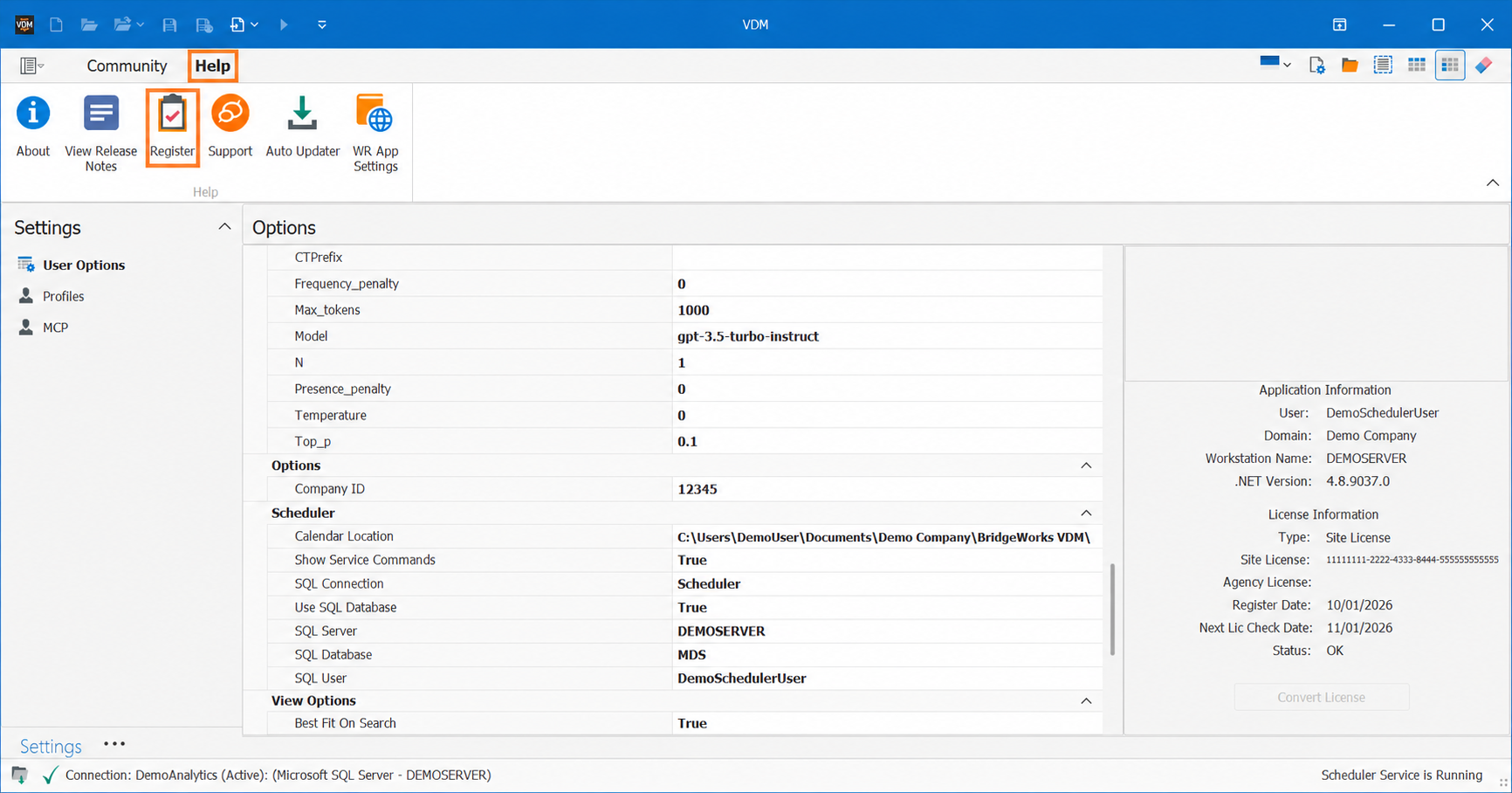Screen dimensions: 1512x793
Task: Open WR App Settings
Action: pos(375,134)
